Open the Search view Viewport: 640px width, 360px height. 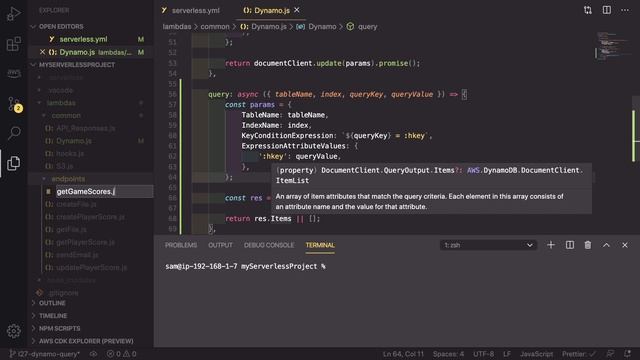[x=13, y=133]
